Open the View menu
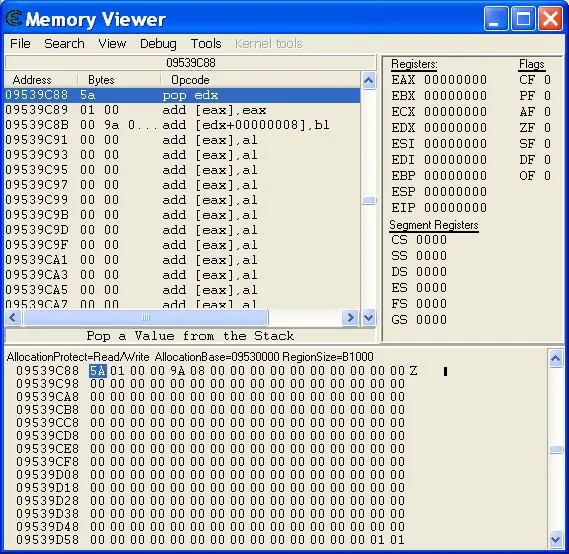 [112, 44]
